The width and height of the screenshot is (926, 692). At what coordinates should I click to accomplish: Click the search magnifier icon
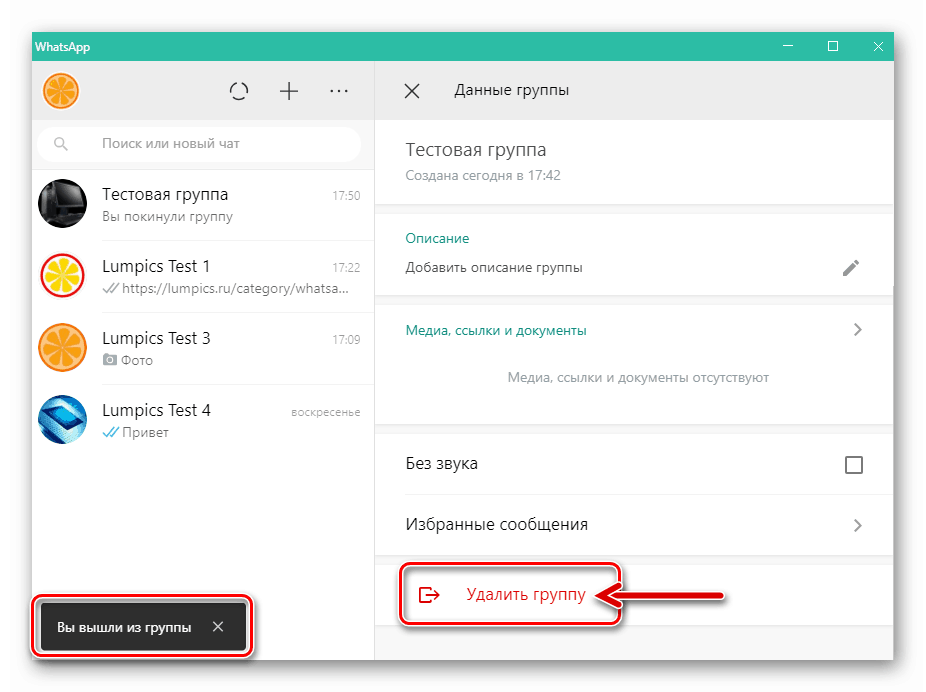click(60, 143)
